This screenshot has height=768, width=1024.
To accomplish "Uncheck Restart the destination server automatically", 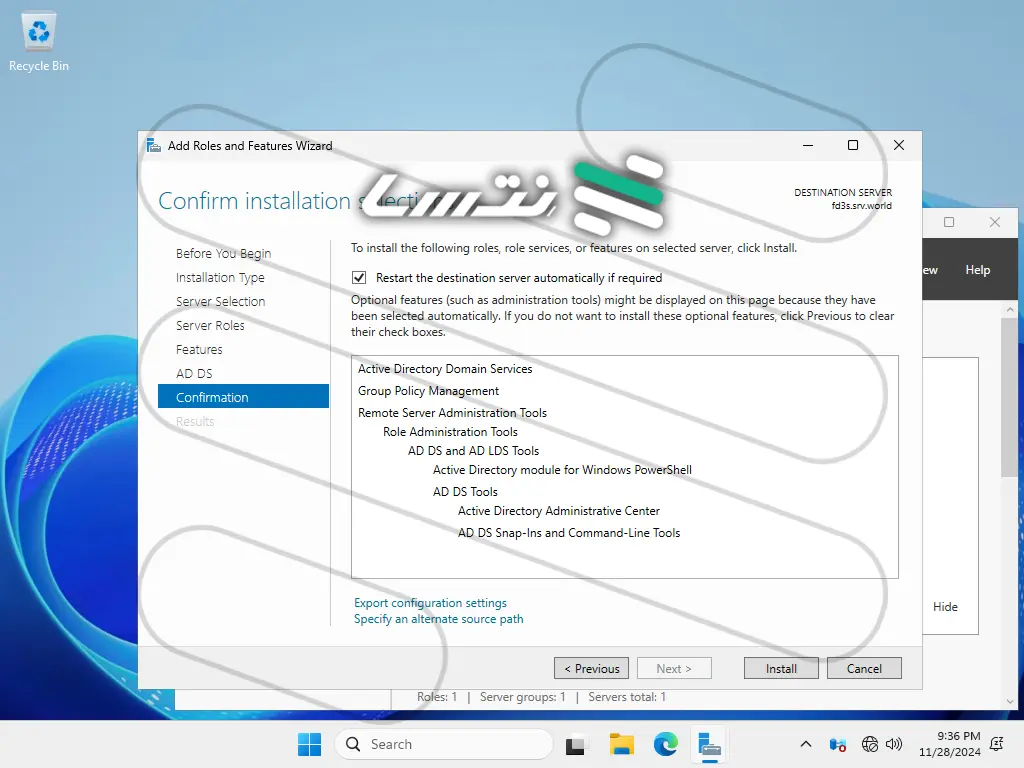I will 359,278.
